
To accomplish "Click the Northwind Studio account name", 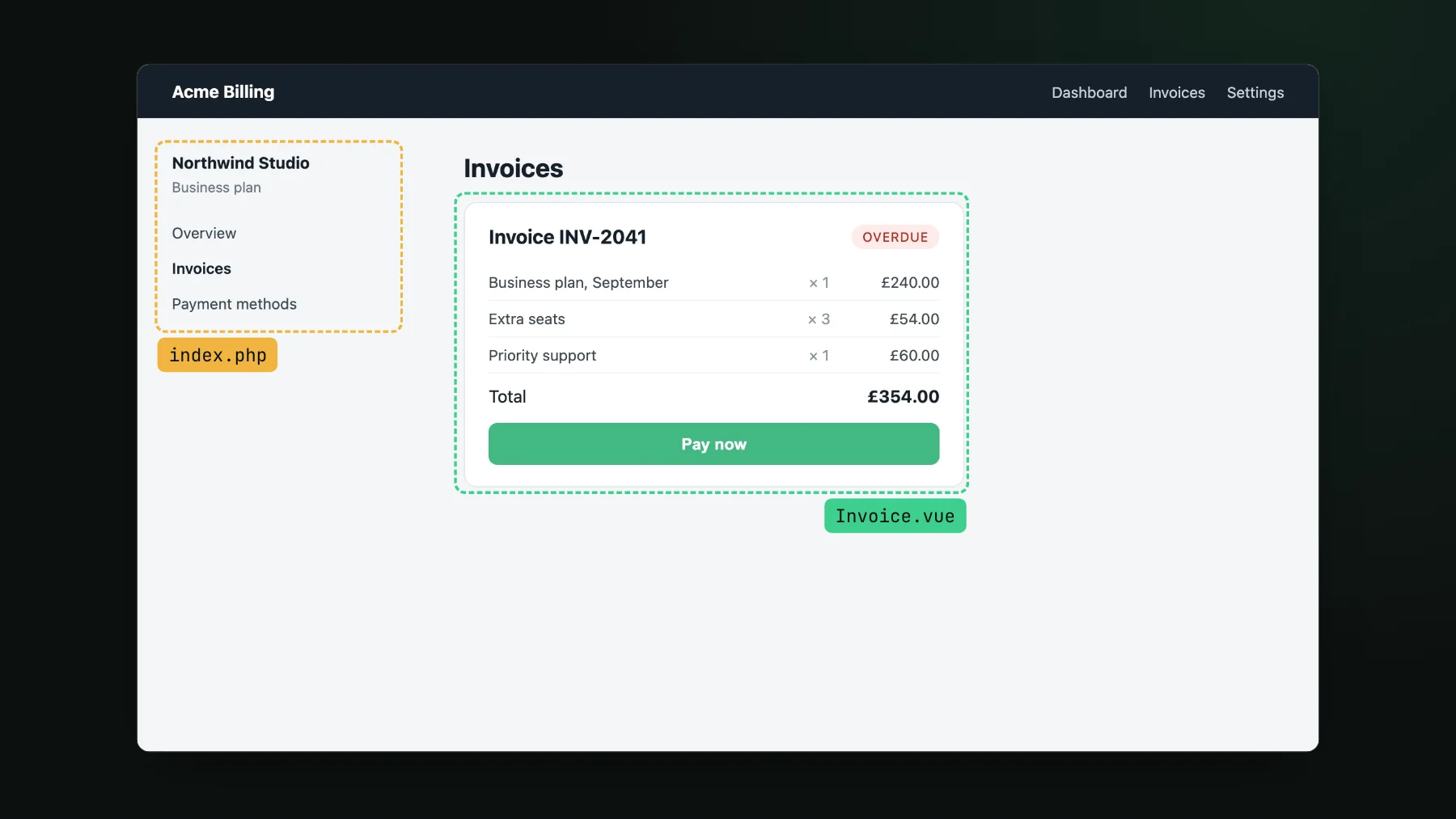I will click(x=240, y=163).
